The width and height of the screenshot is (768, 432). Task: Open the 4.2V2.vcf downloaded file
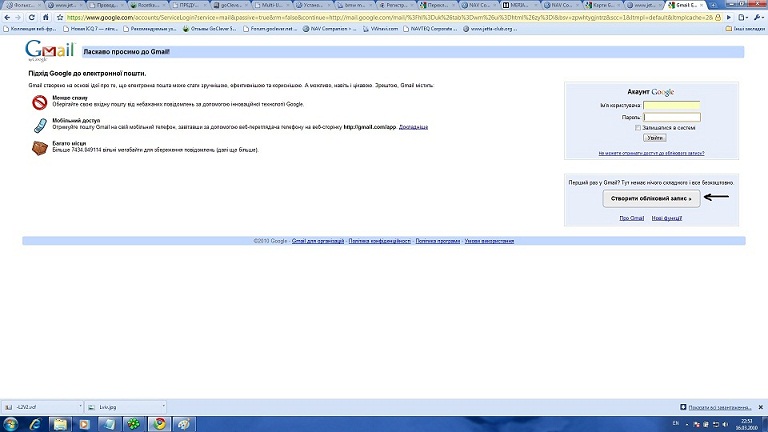[40, 407]
